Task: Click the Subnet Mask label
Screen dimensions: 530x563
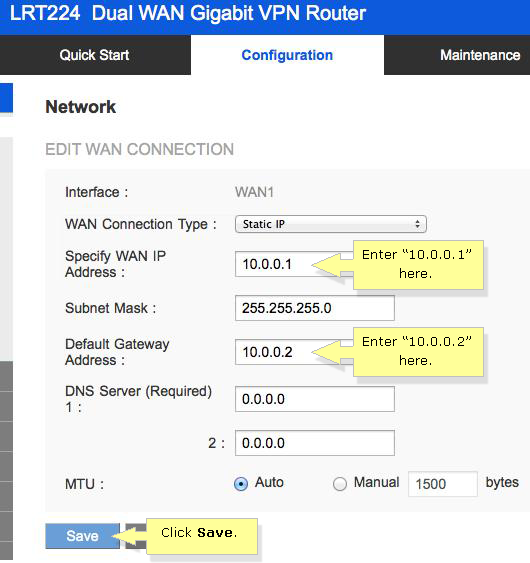Action: coord(111,308)
